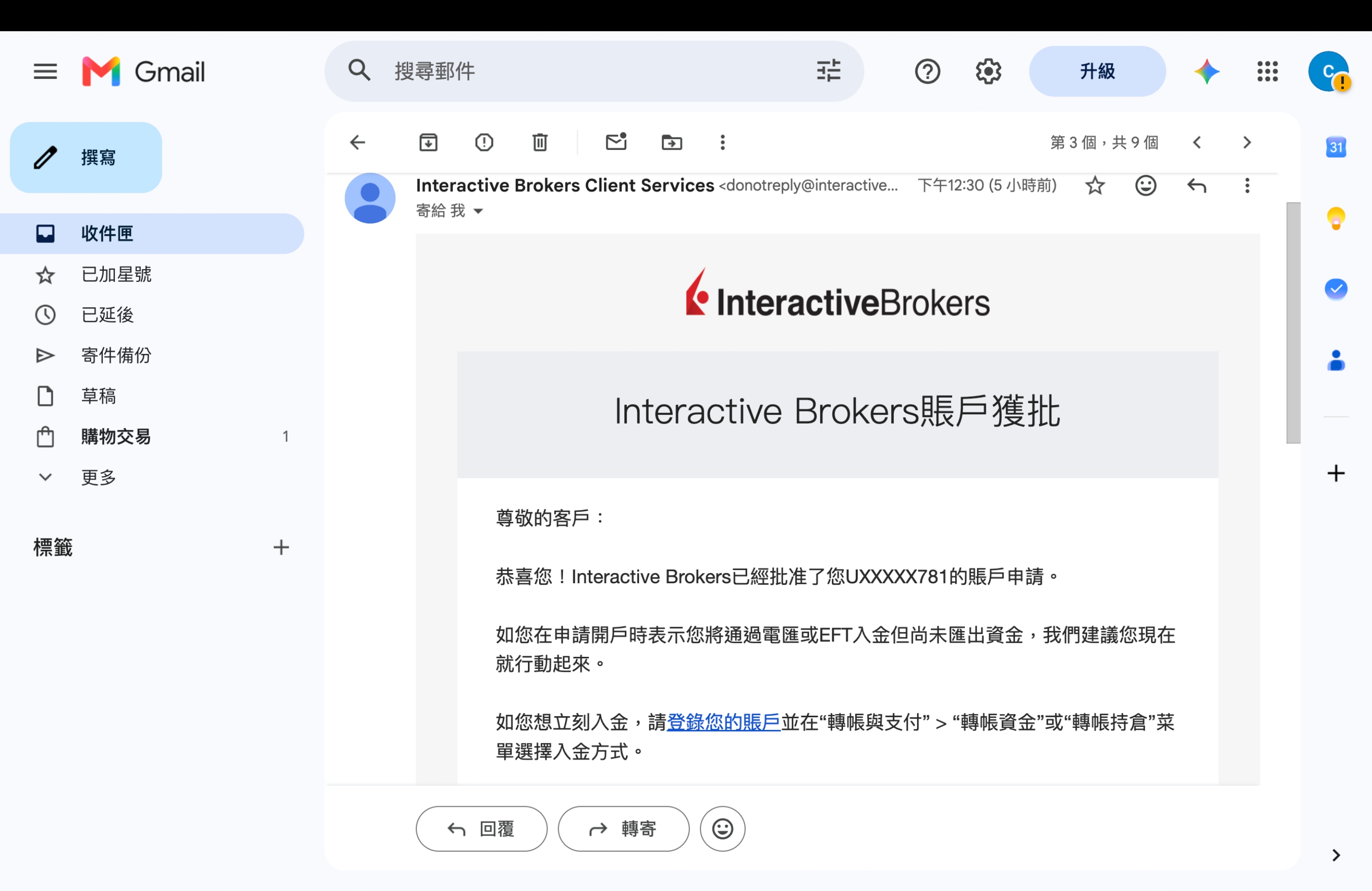Open settings gear icon
The height and width of the screenshot is (891, 1372).
tap(988, 72)
